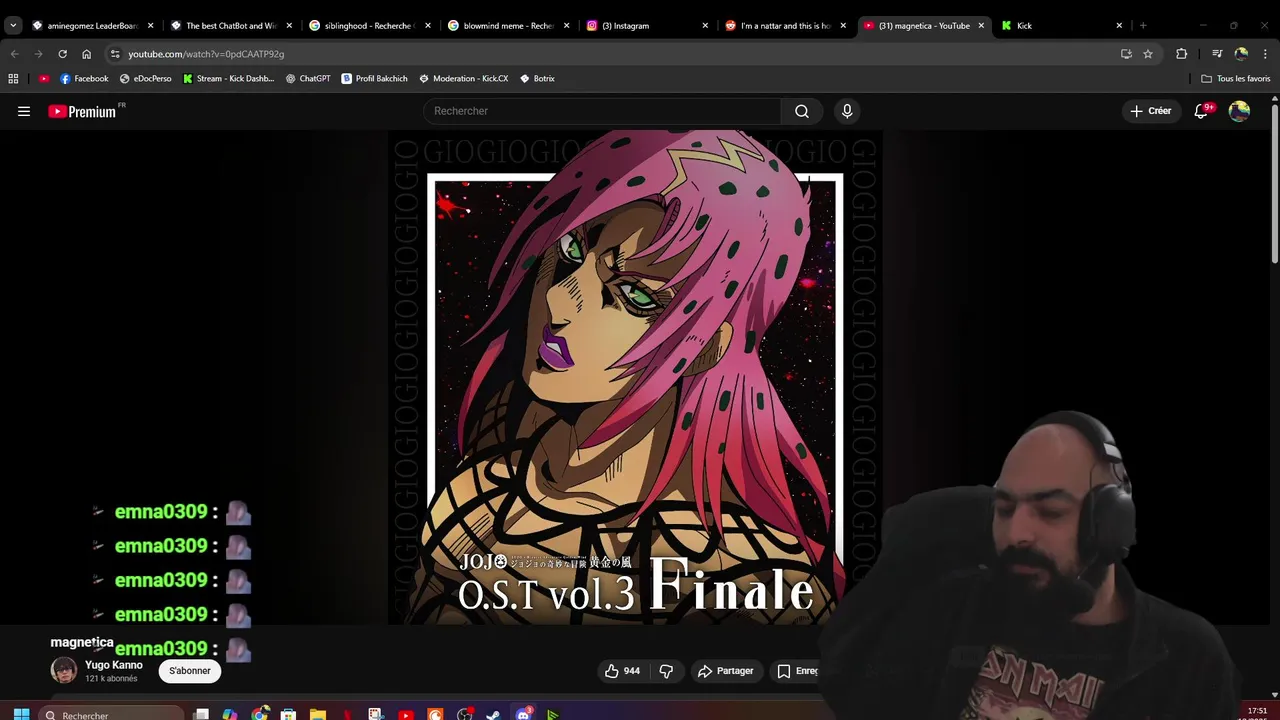This screenshot has width=1280, height=720.
Task: Open a new browser tab
Action: tap(1143, 26)
